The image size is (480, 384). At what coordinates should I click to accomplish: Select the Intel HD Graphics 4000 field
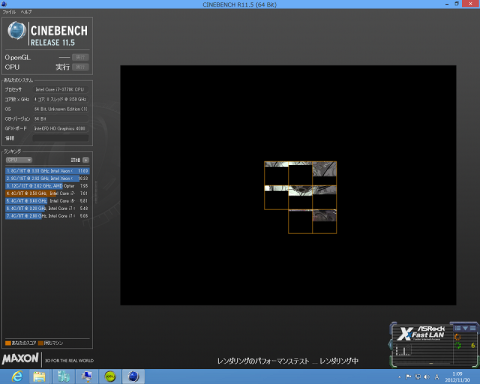[61, 128]
